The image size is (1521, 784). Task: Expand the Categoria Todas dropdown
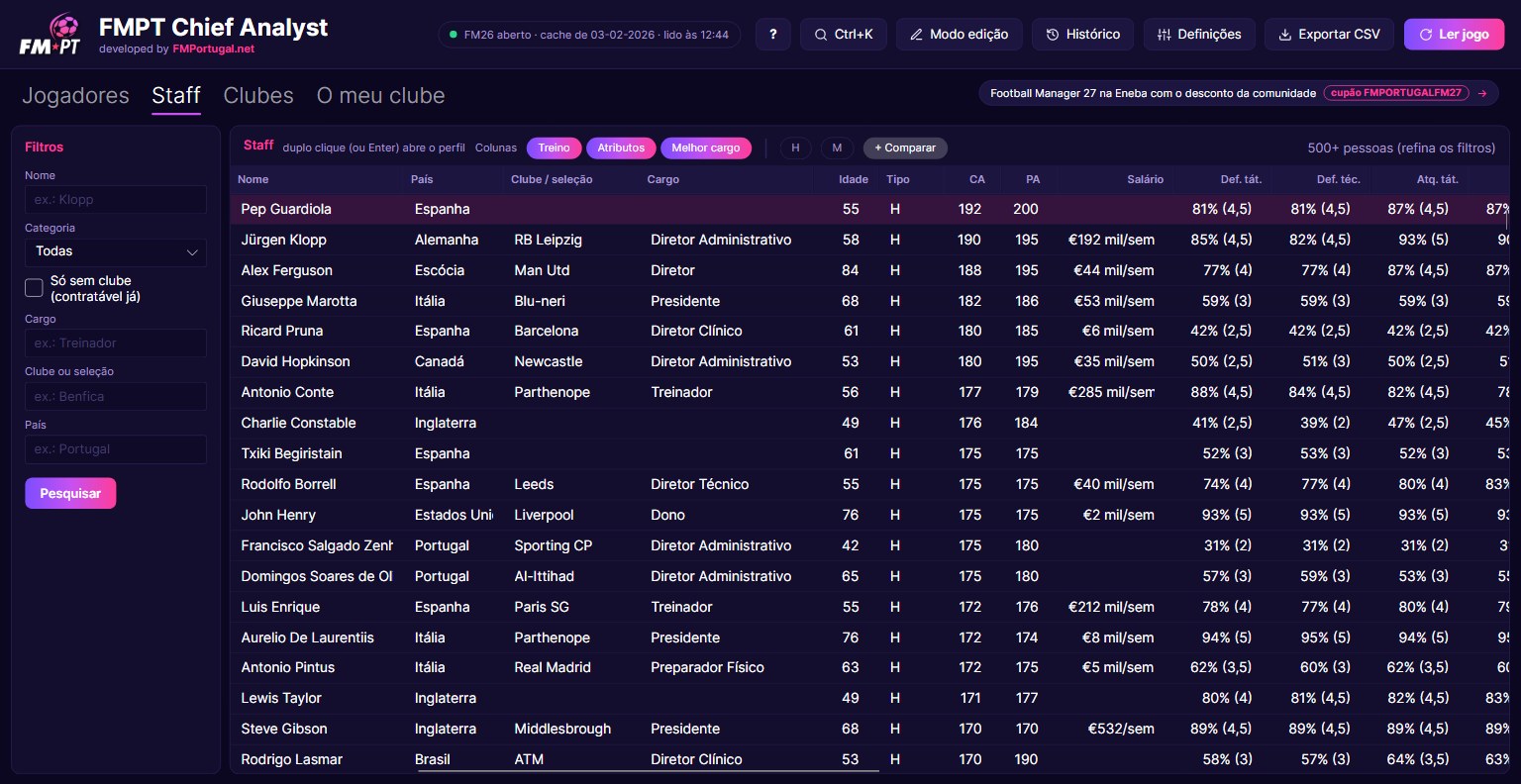(116, 251)
